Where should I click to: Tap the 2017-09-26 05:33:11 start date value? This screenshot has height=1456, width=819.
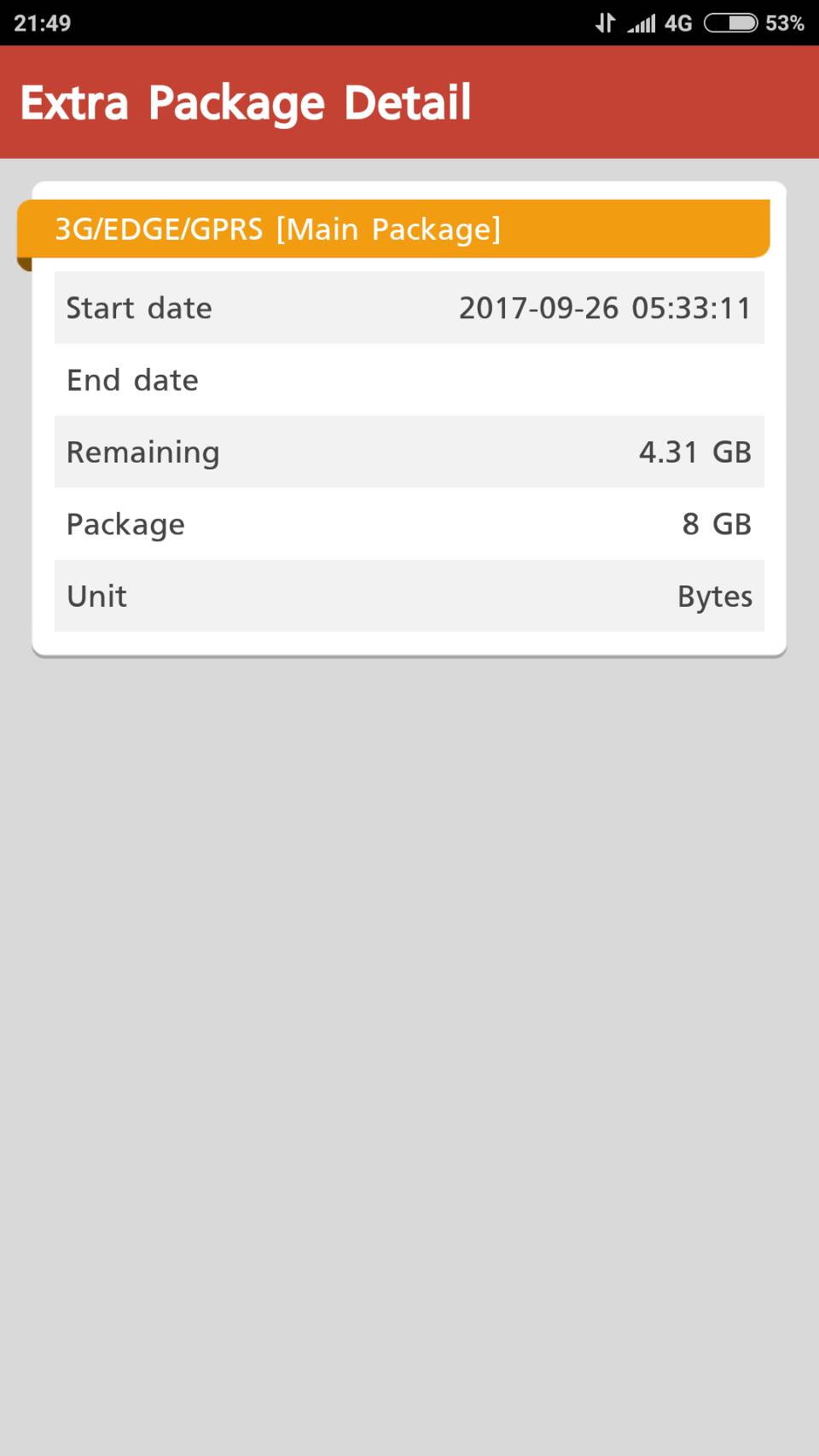(x=605, y=308)
